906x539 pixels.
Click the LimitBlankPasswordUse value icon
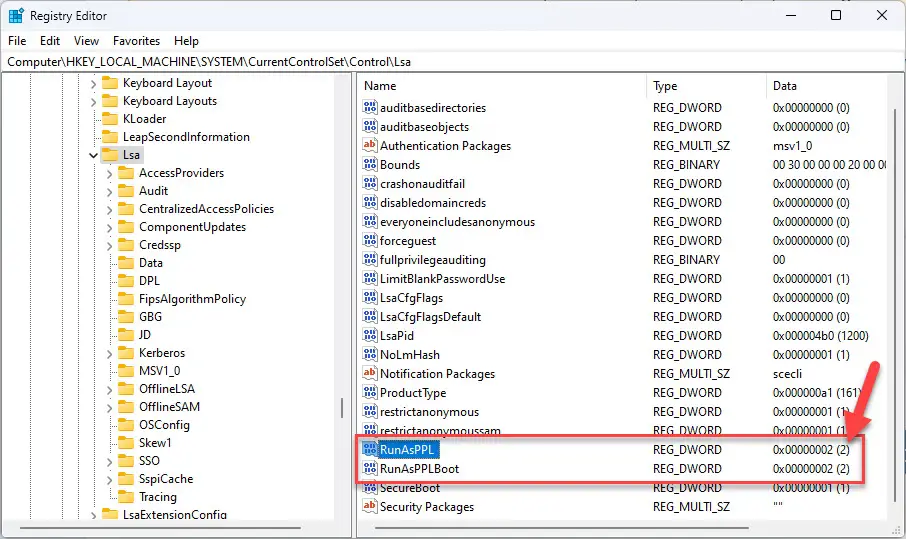point(370,278)
